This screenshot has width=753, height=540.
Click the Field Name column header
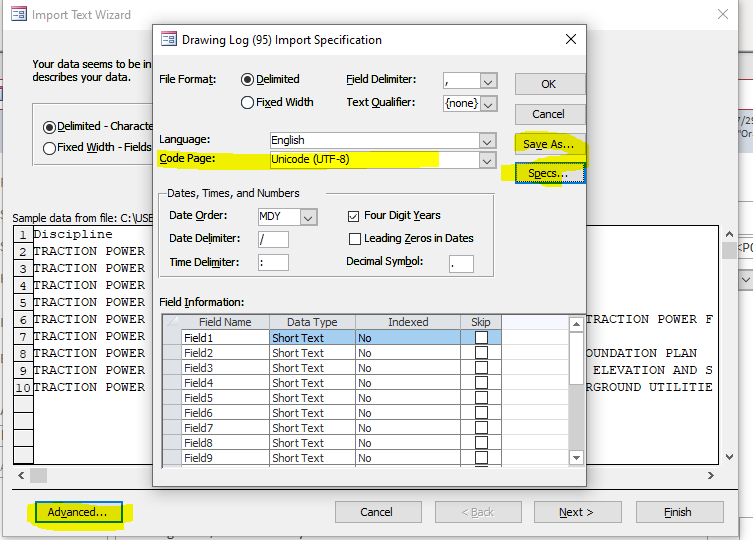[225, 322]
